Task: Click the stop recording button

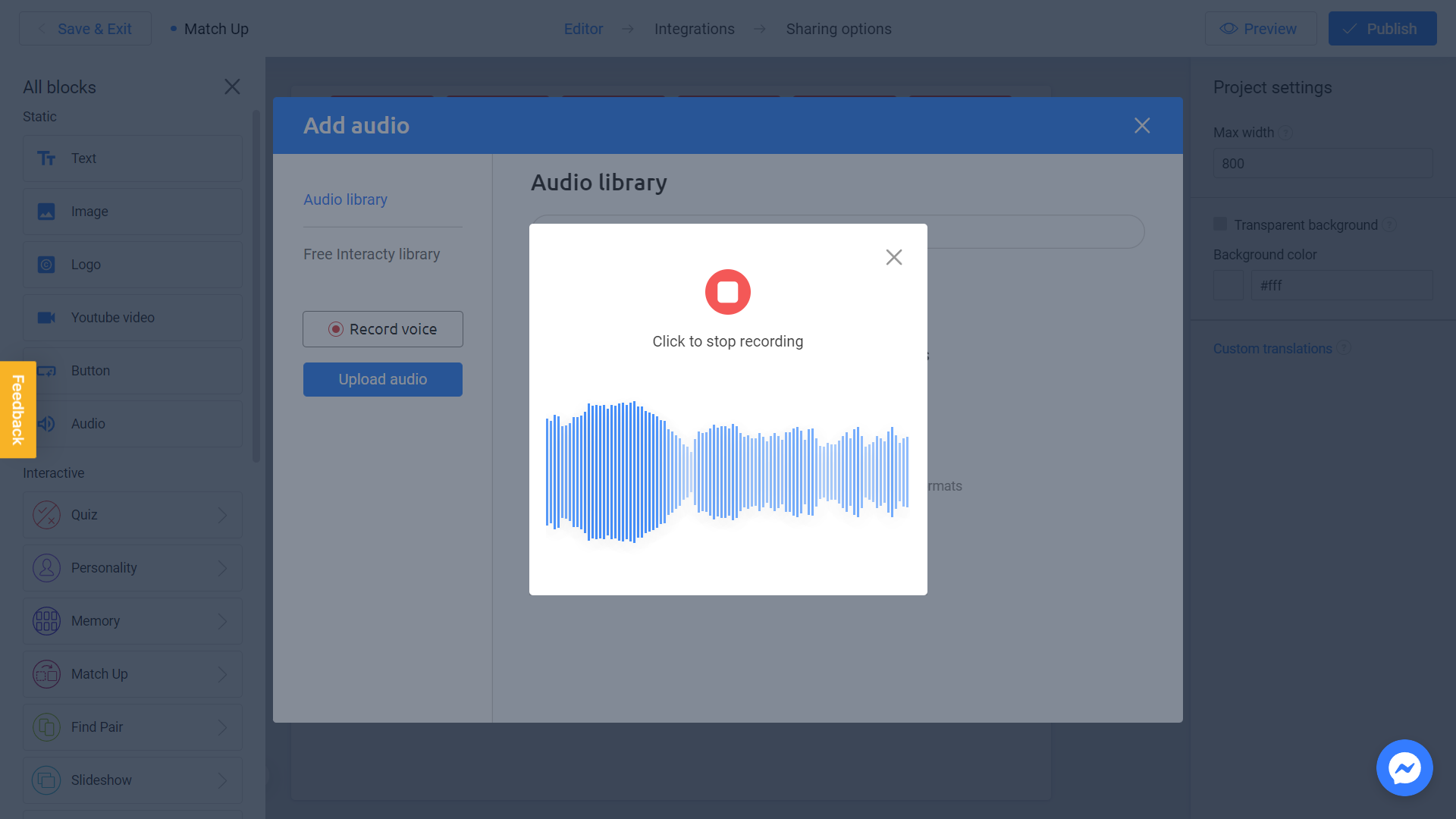Action: 727,292
